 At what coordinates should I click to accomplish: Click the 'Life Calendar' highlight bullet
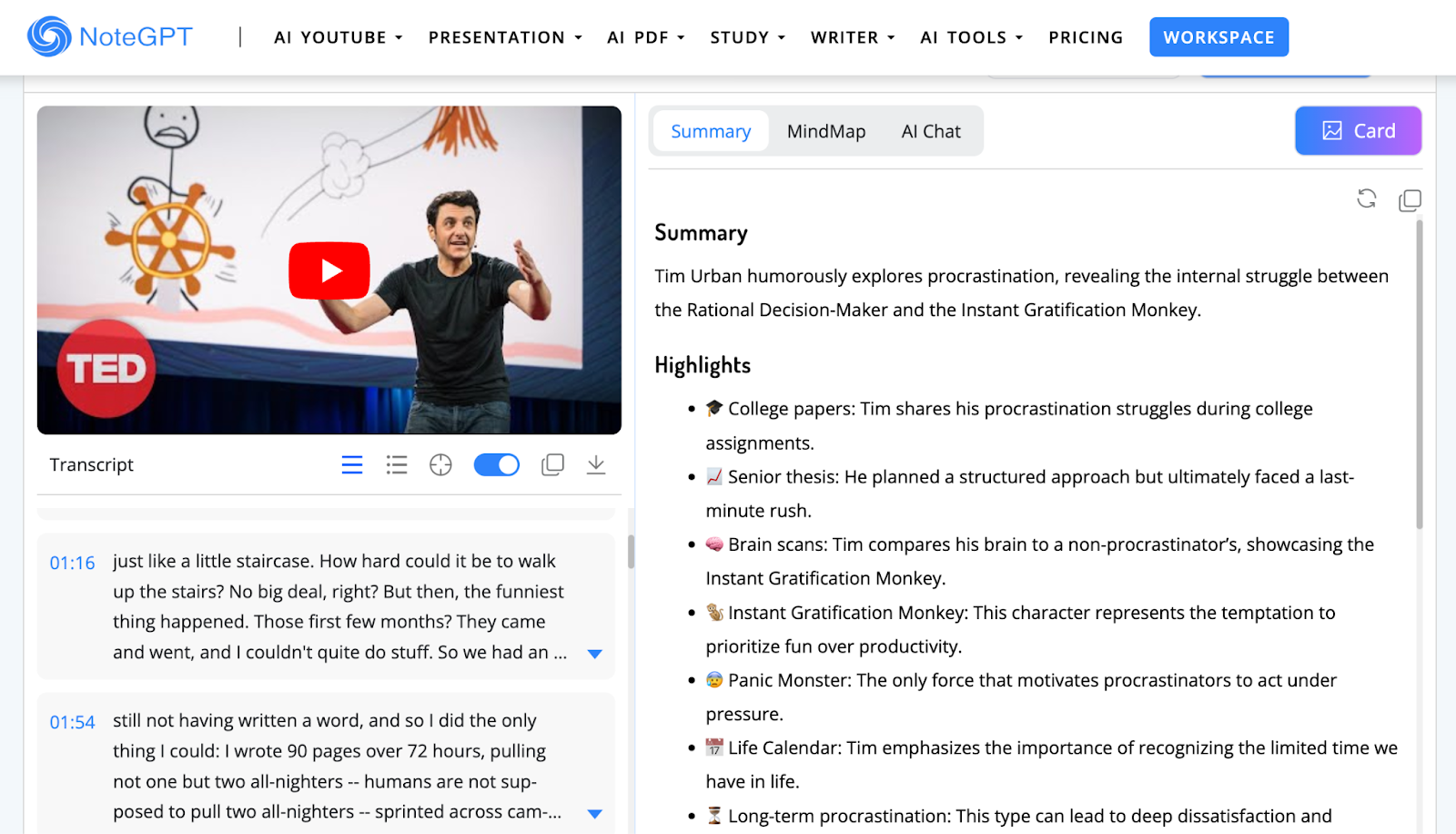coord(1051,764)
